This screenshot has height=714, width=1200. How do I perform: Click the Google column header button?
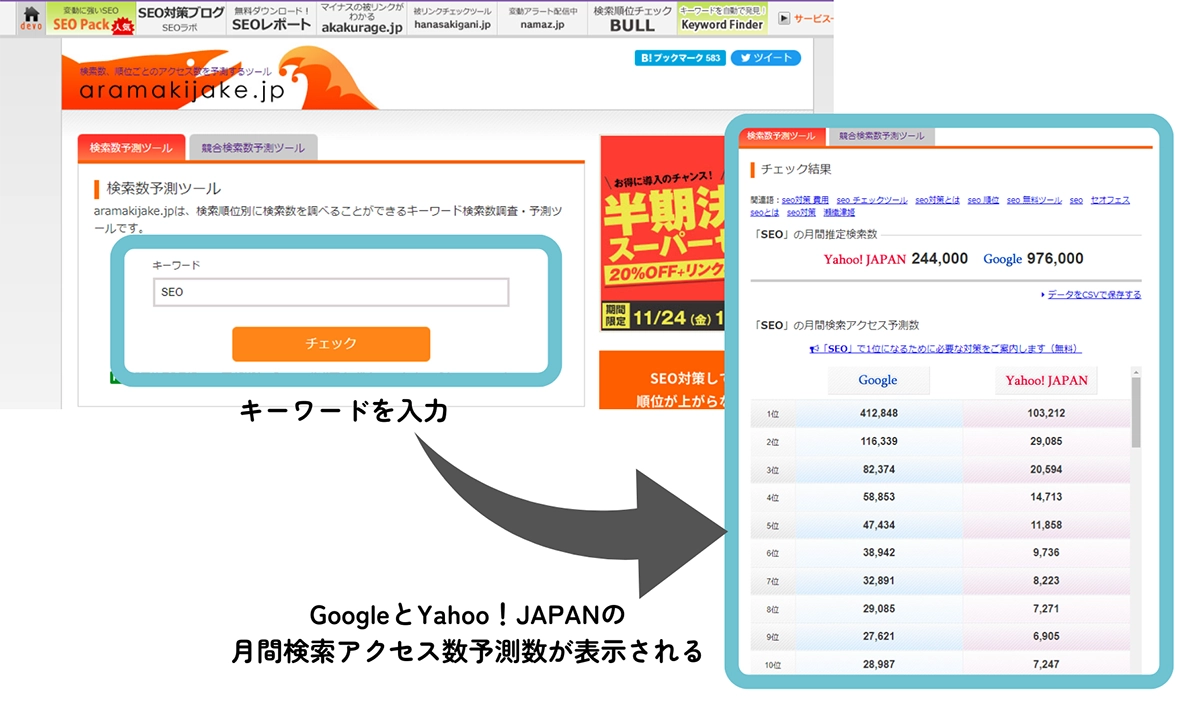pos(878,380)
